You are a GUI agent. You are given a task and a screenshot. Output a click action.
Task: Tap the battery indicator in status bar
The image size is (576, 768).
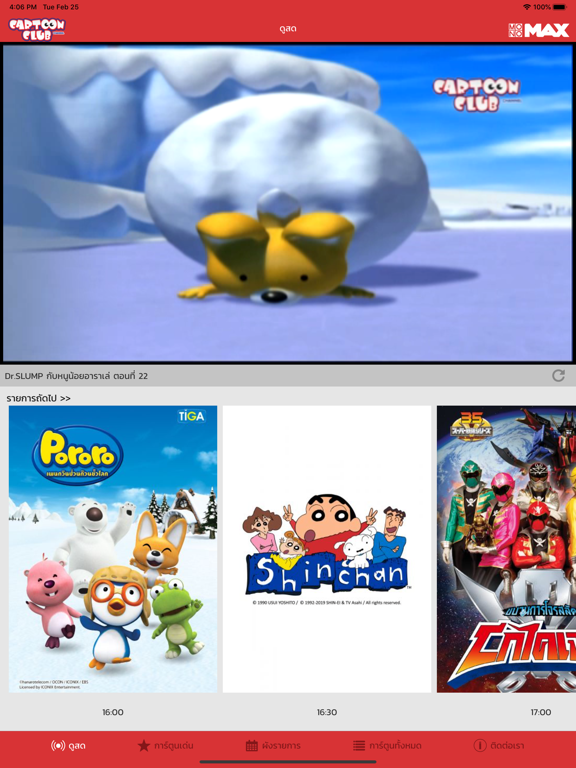pos(560,7)
